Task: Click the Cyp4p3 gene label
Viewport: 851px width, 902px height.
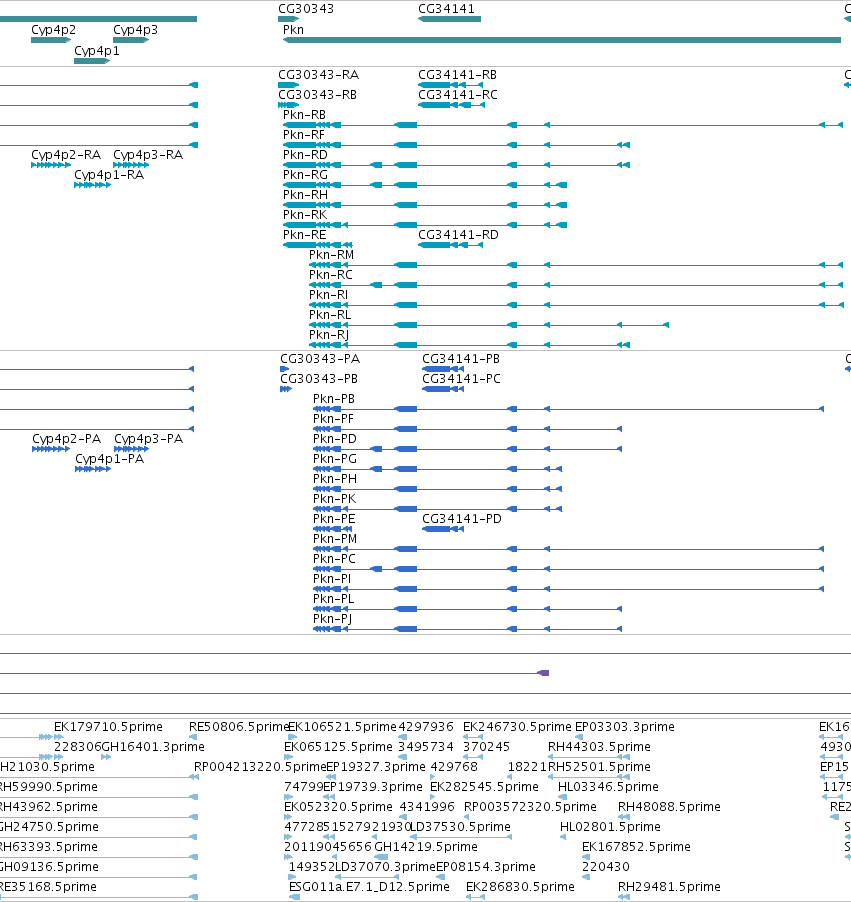Action: (x=135, y=29)
